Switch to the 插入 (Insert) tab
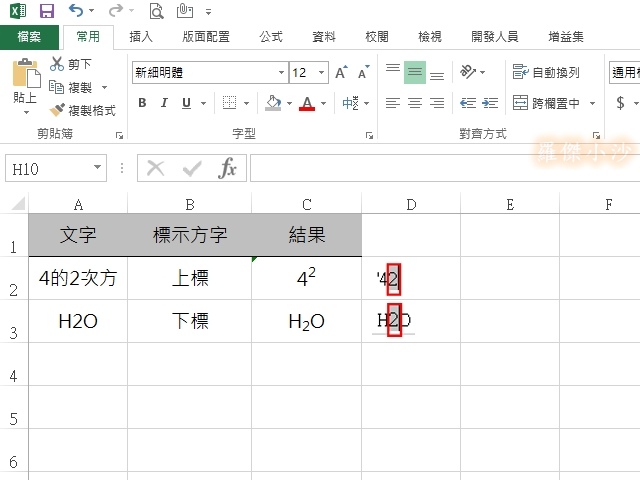This screenshot has height=480, width=640. (x=141, y=37)
